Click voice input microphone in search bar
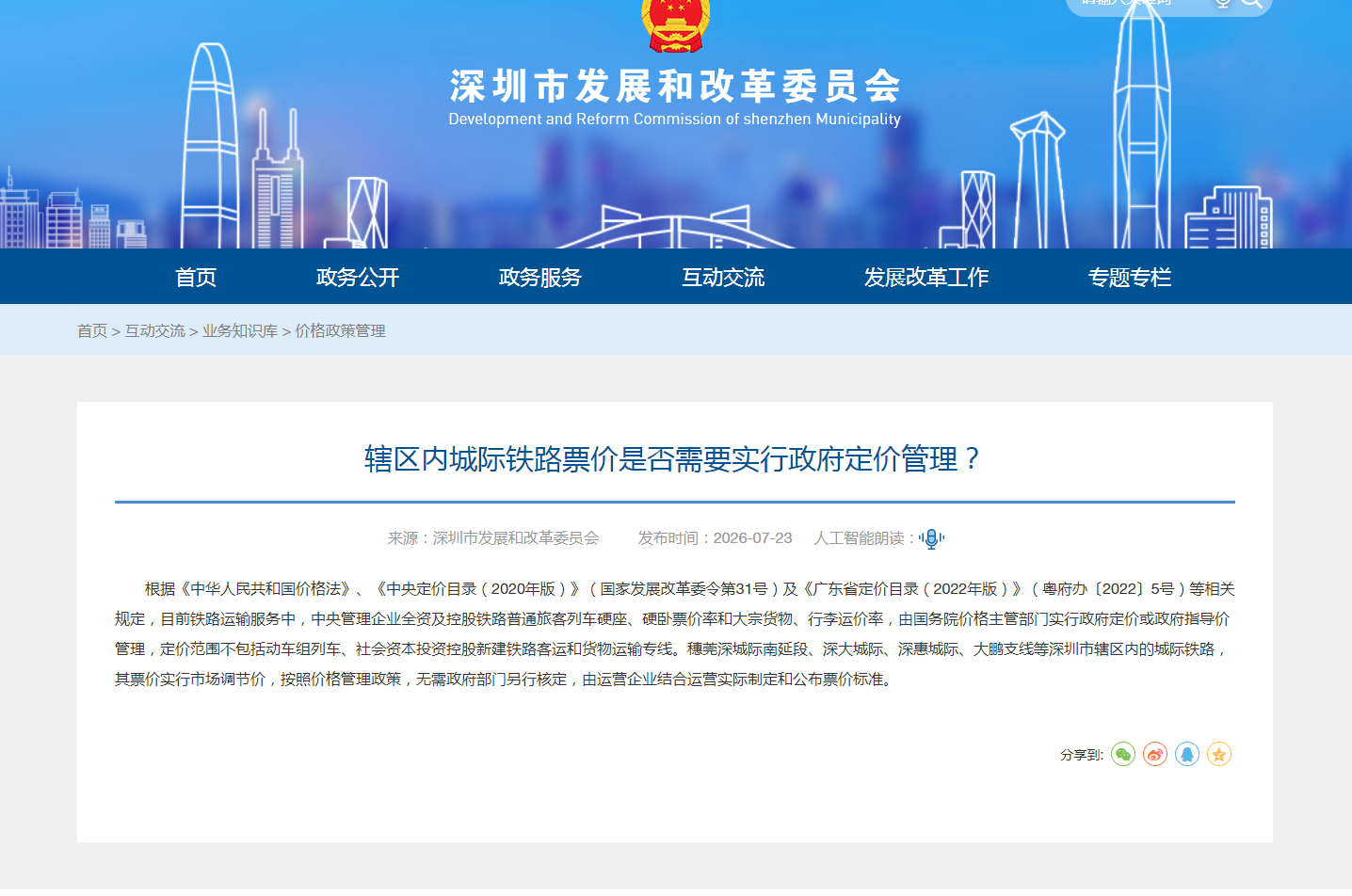Viewport: 1352px width, 896px height. [1222, 3]
